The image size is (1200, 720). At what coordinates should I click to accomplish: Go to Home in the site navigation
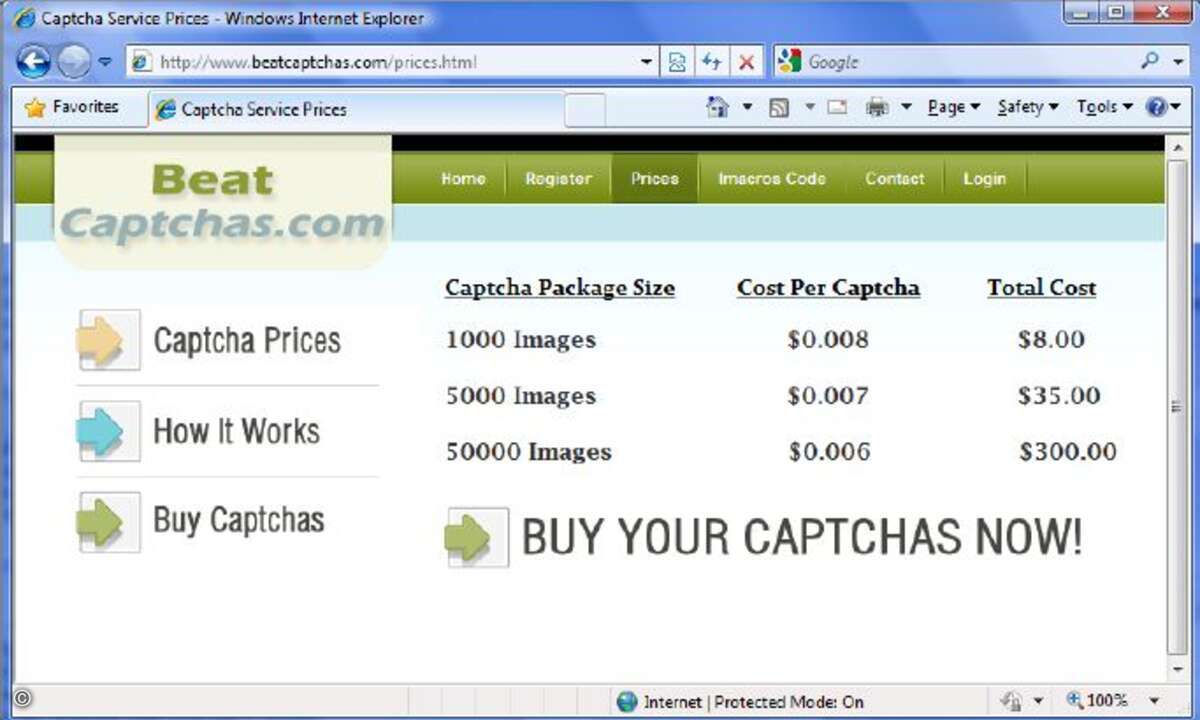(463, 179)
